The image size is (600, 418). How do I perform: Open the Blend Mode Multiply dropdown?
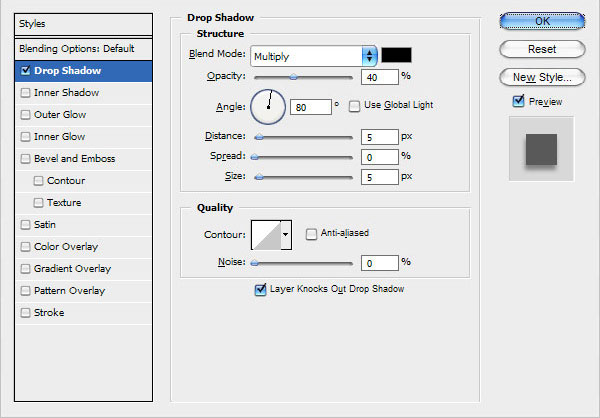[314, 56]
